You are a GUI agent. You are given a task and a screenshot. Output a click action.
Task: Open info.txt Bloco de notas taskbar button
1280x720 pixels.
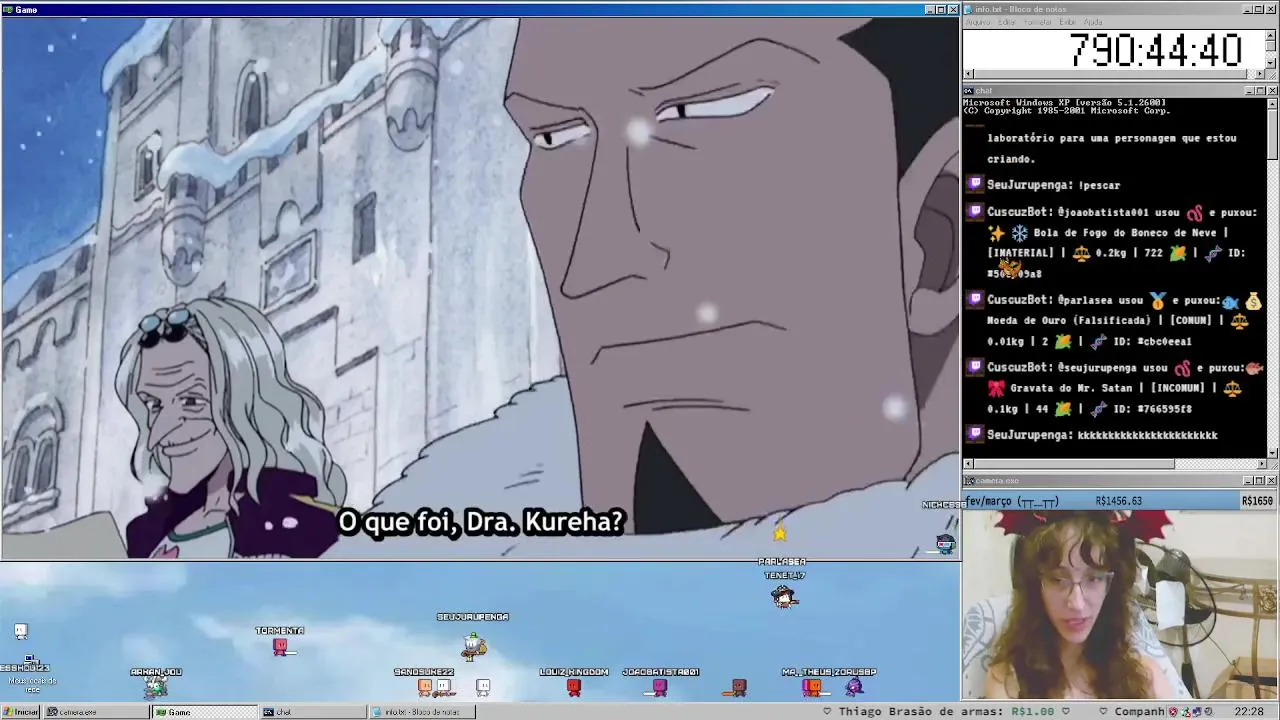pos(422,712)
